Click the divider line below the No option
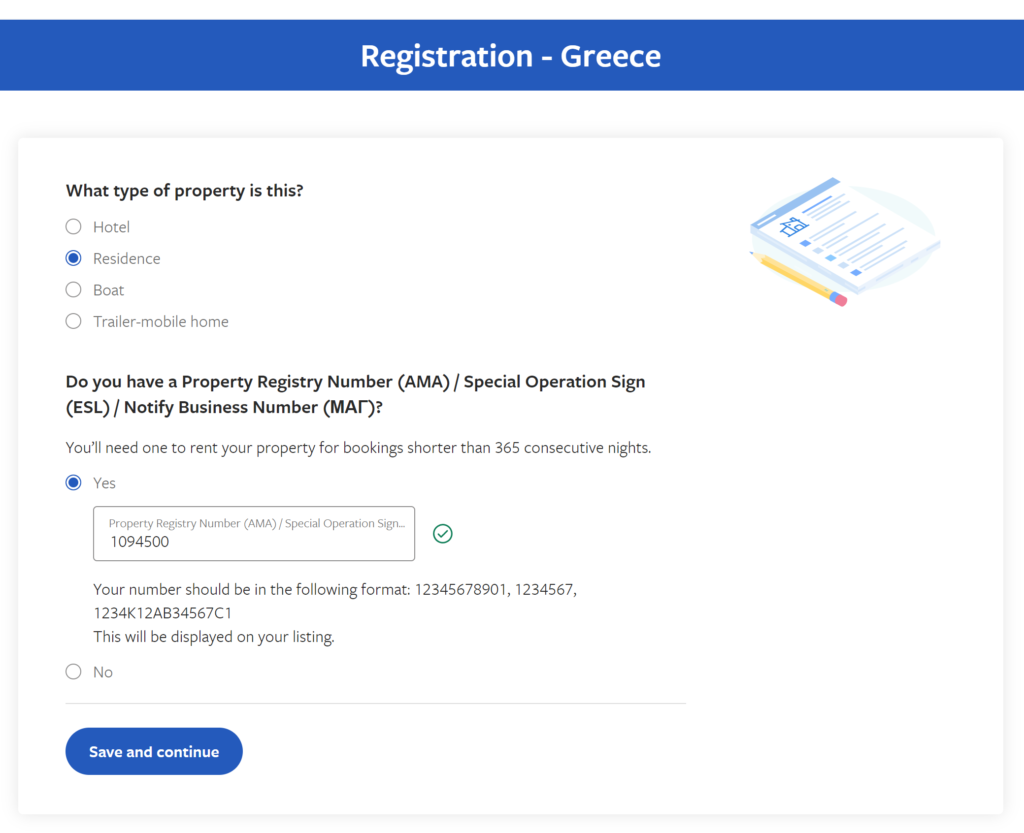 375,701
